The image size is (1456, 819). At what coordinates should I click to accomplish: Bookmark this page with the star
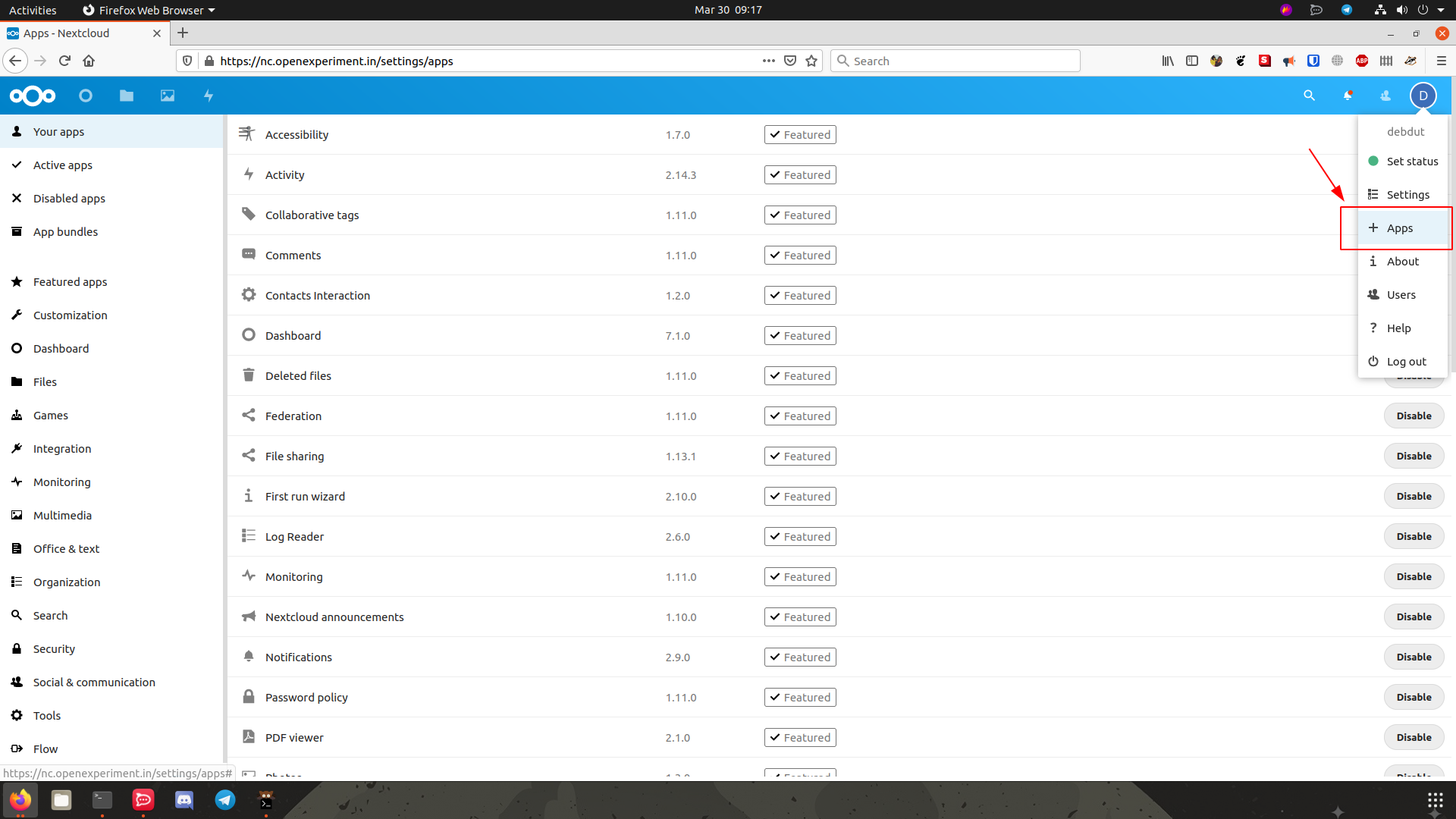(811, 61)
